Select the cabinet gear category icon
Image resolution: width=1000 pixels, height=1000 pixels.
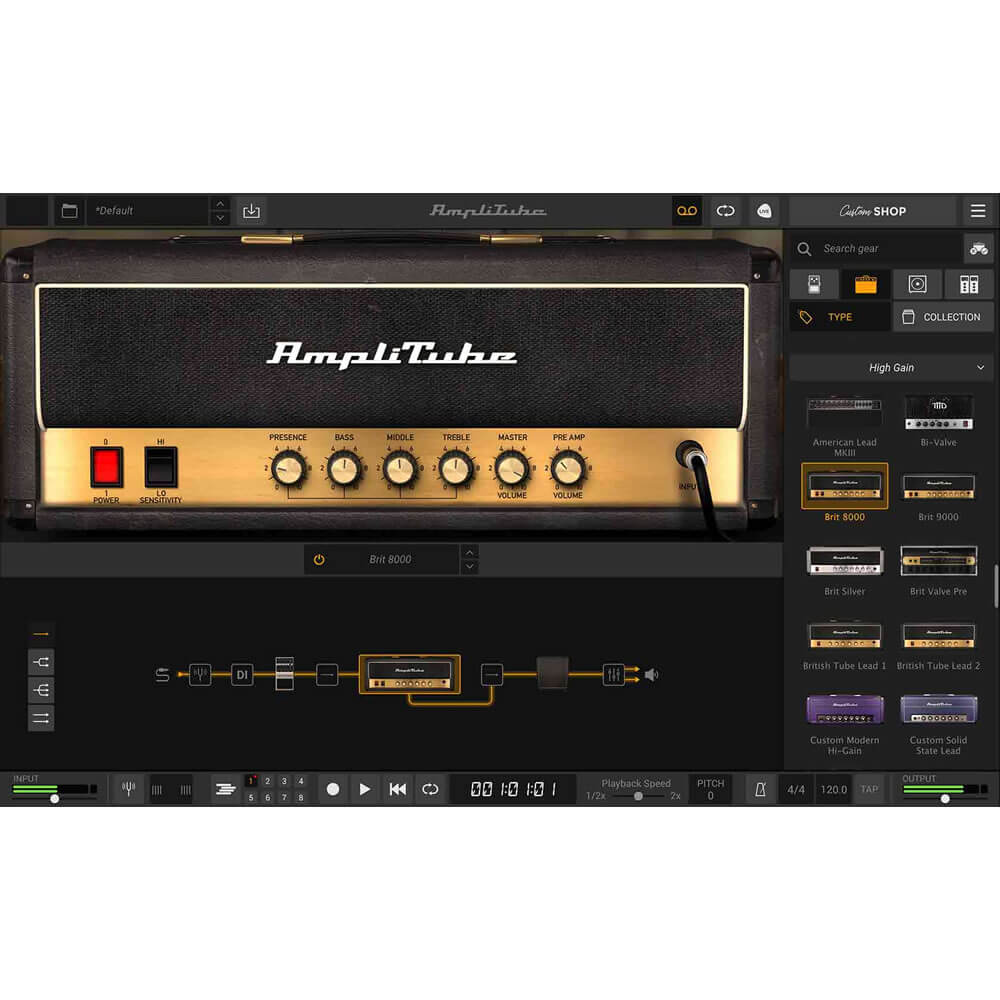pos(917,284)
